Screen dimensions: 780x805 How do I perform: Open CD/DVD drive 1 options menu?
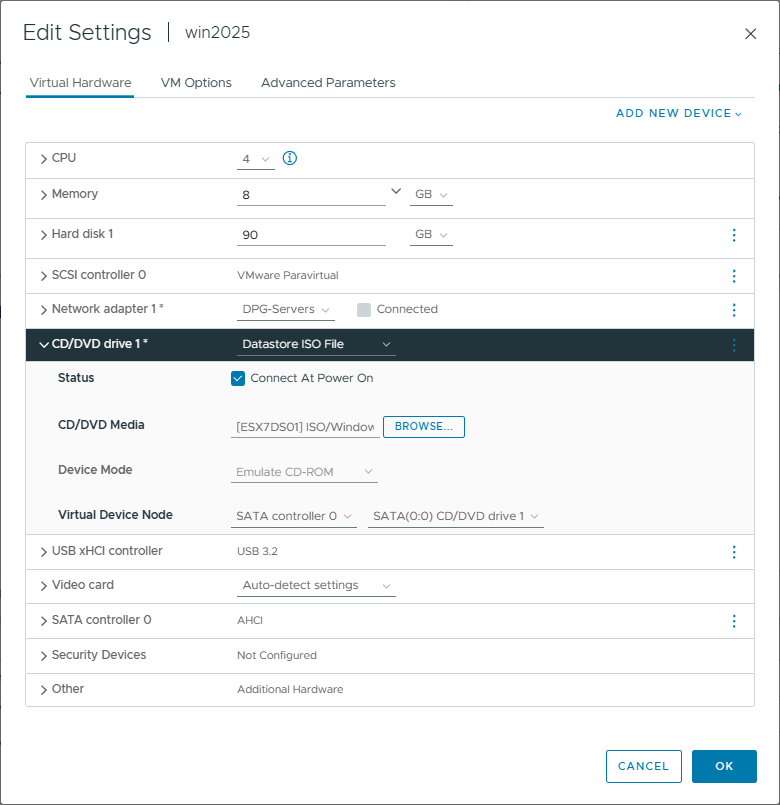pos(734,345)
